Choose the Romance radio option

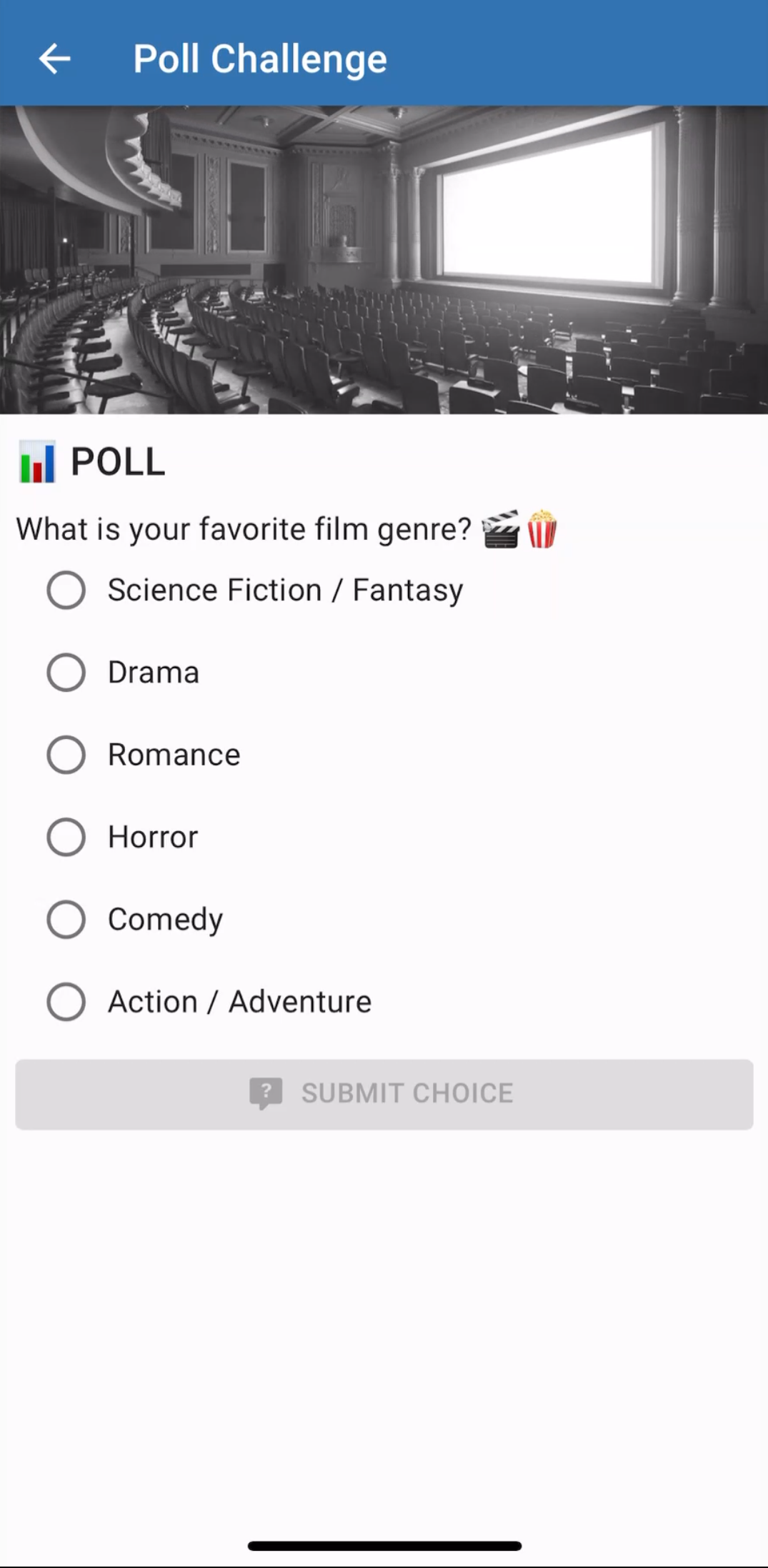click(66, 755)
